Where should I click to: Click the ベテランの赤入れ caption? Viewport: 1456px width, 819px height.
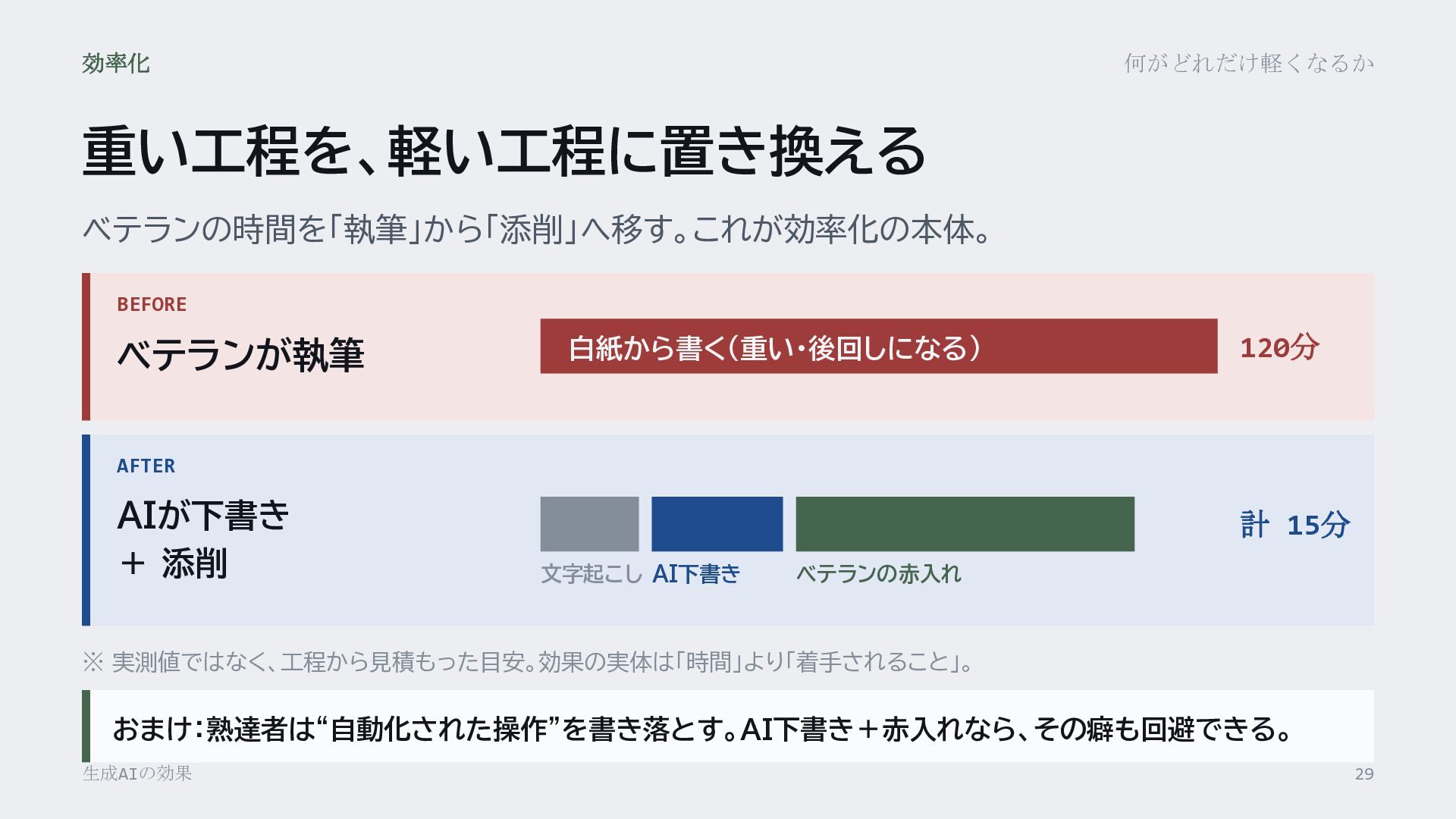pos(878,574)
